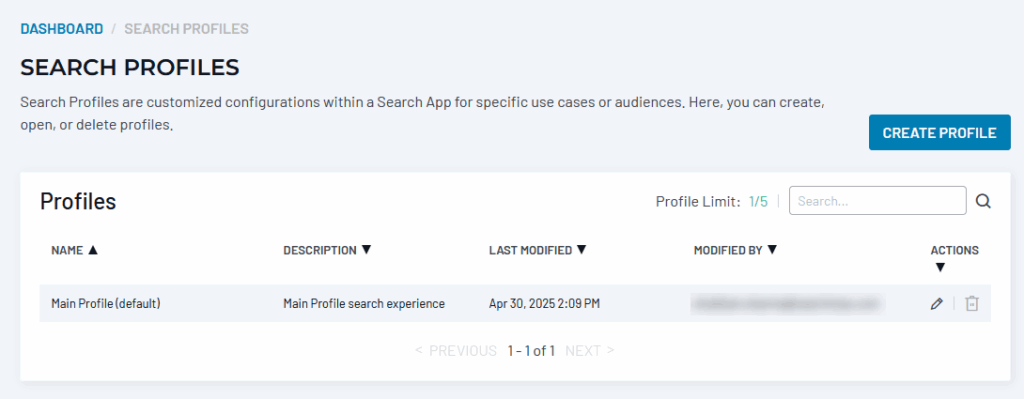This screenshot has height=399, width=1024.
Task: Click the Last Modified column header
Action: pyautogui.click(x=530, y=250)
